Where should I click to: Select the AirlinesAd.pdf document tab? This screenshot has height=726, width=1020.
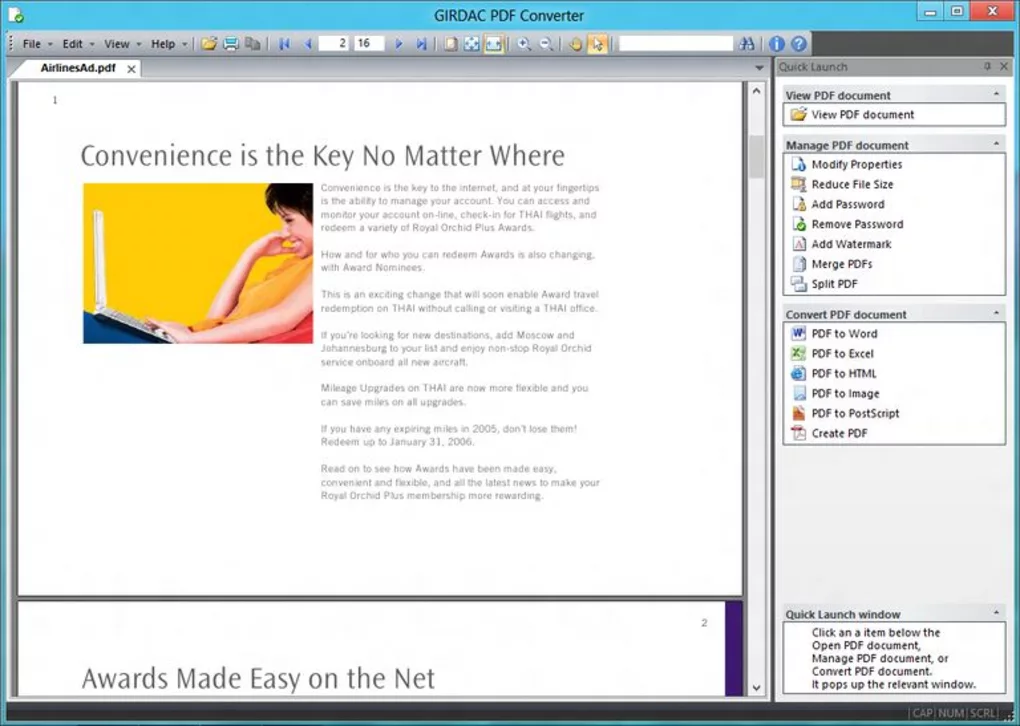(77, 68)
